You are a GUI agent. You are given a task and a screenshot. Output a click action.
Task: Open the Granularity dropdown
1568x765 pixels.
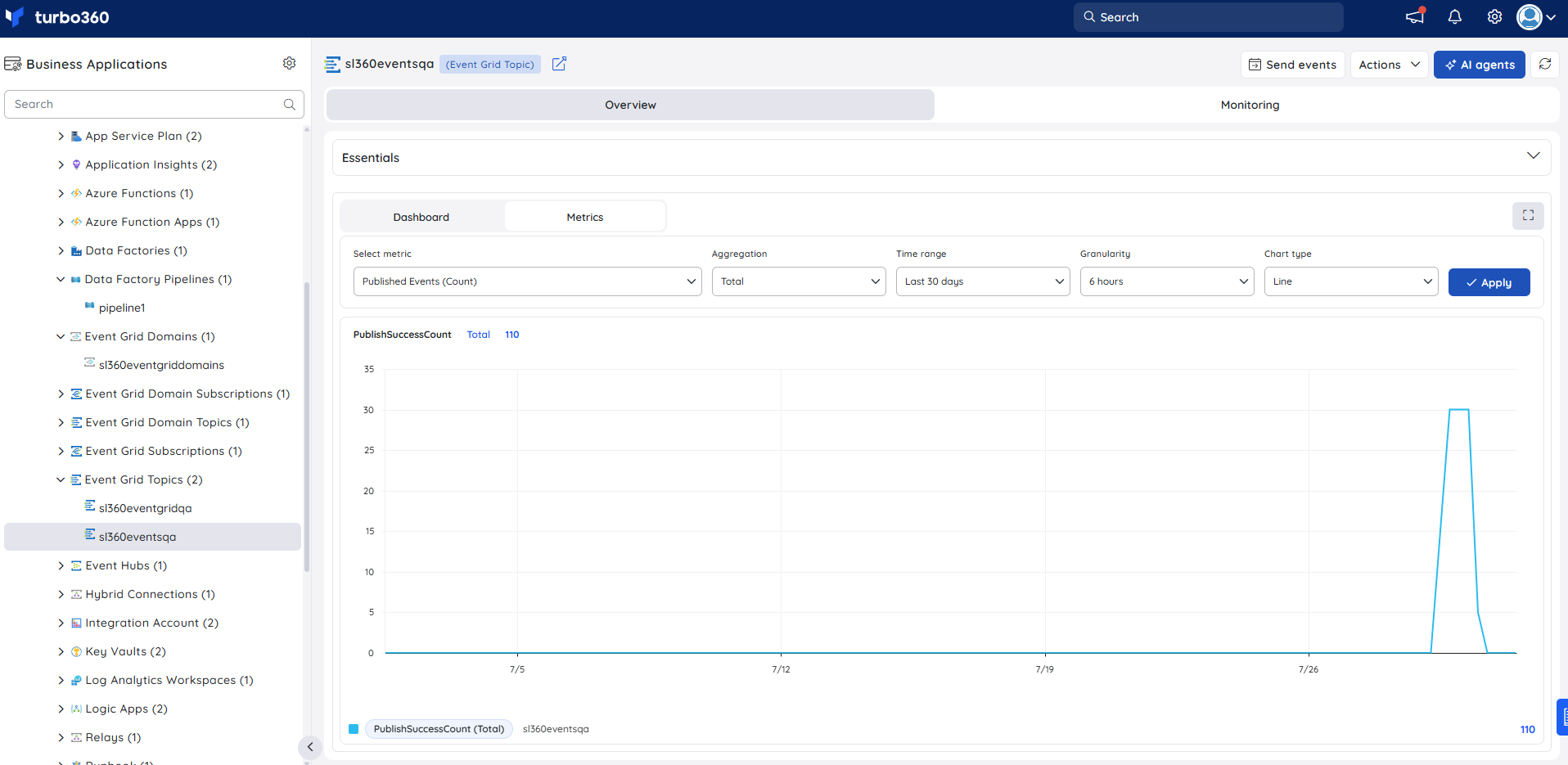coord(1167,281)
